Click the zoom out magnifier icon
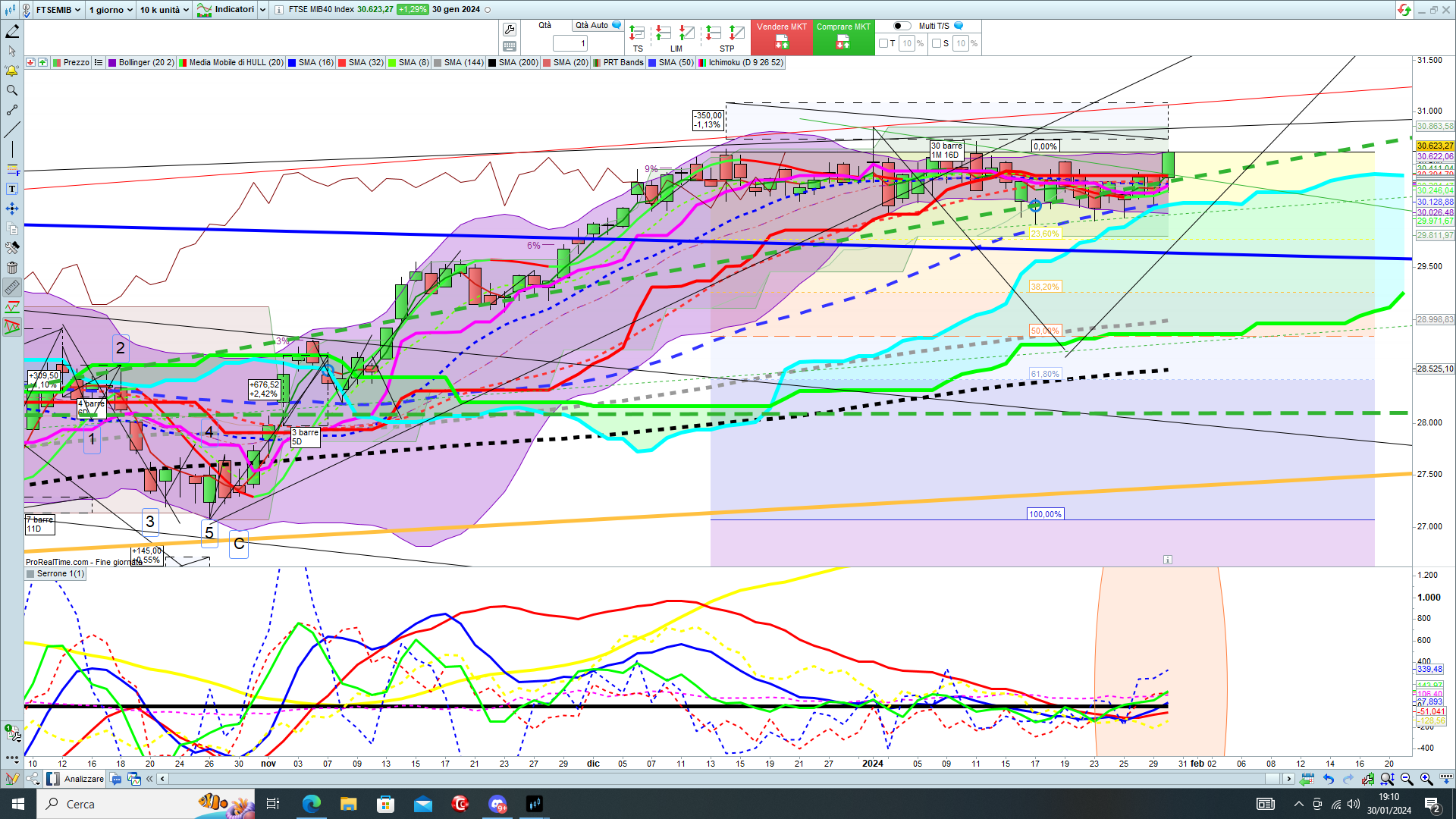1456x819 pixels. (x=1407, y=779)
